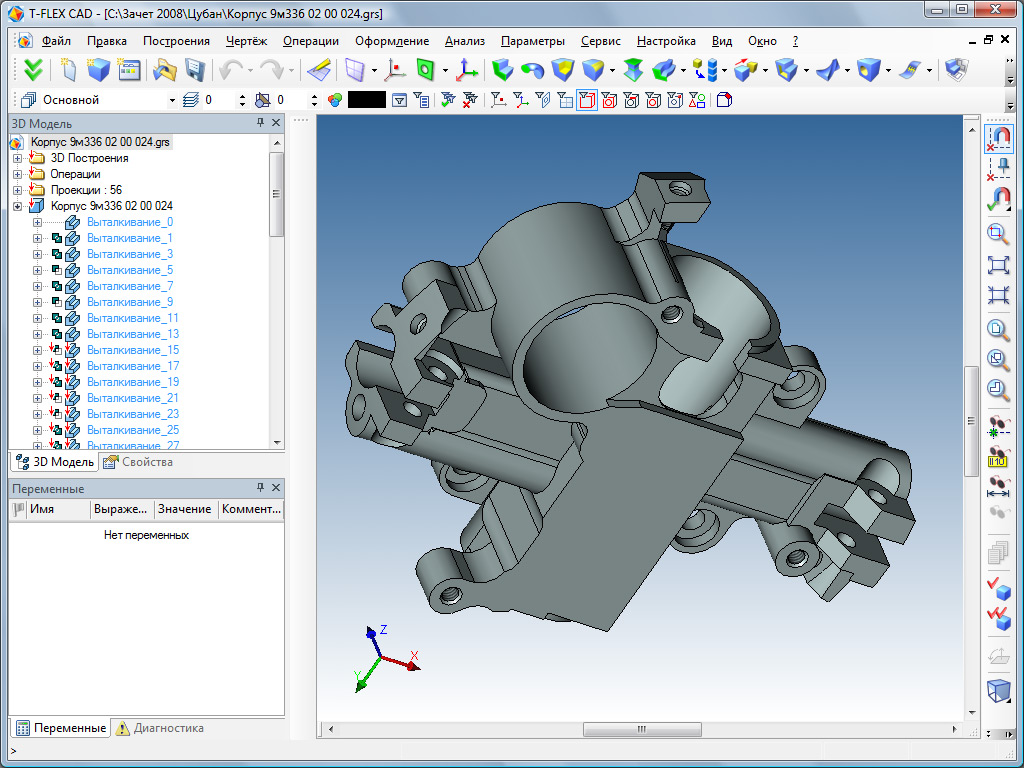Select the Extrusion operation tool

[502, 69]
